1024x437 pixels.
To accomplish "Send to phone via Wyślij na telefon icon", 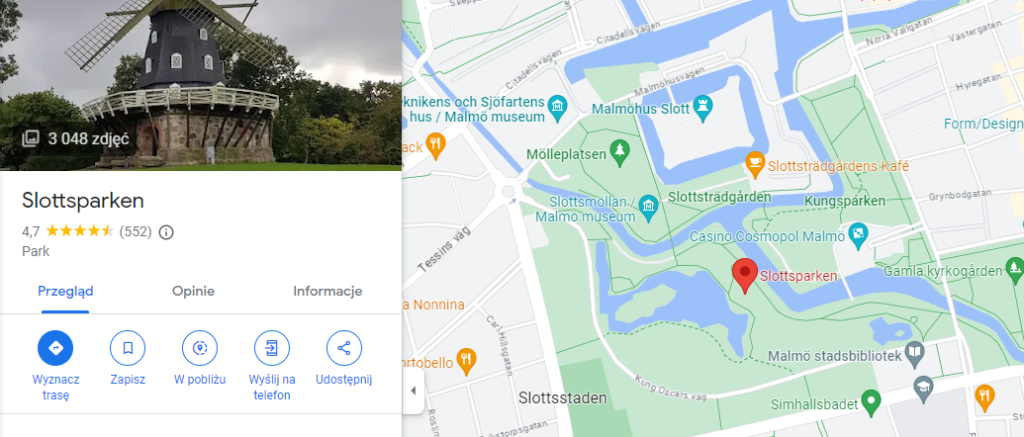I will (x=272, y=348).
